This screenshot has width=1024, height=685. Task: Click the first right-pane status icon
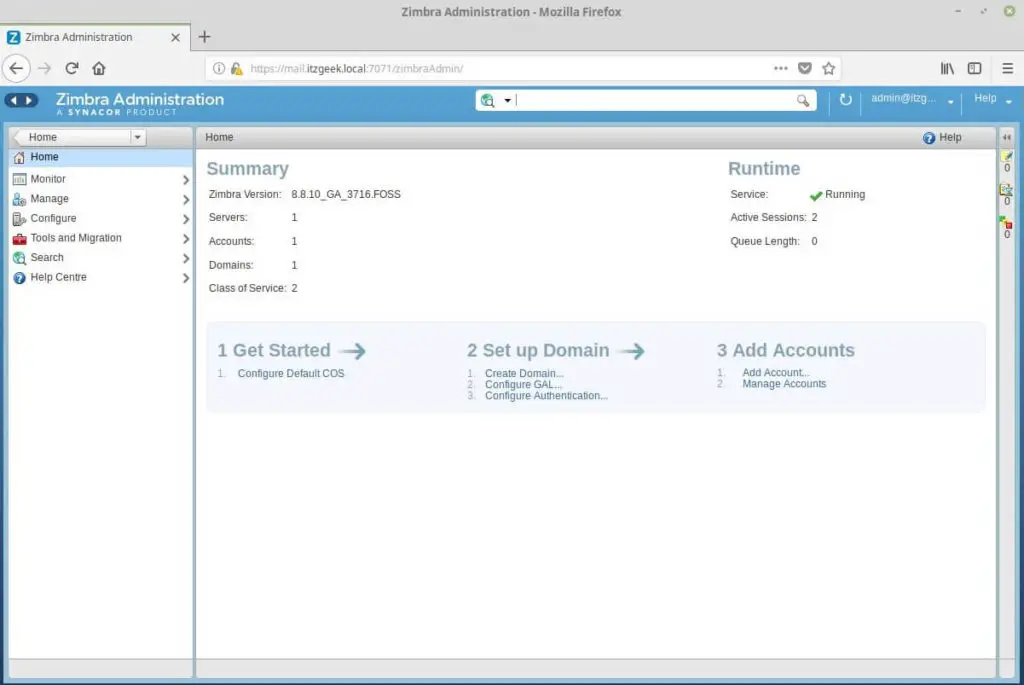coord(1006,157)
